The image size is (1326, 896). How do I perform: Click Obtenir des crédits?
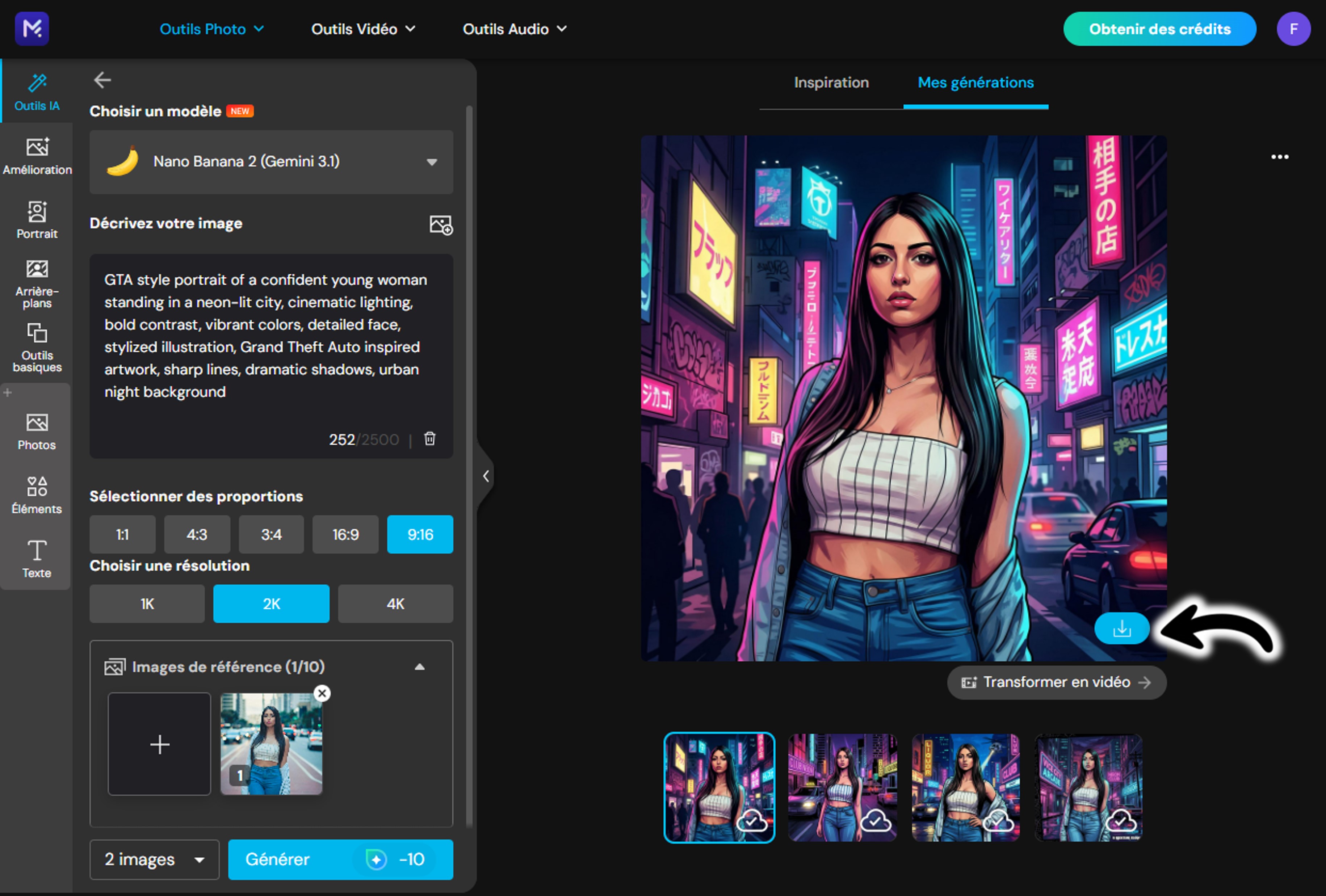[x=1159, y=29]
